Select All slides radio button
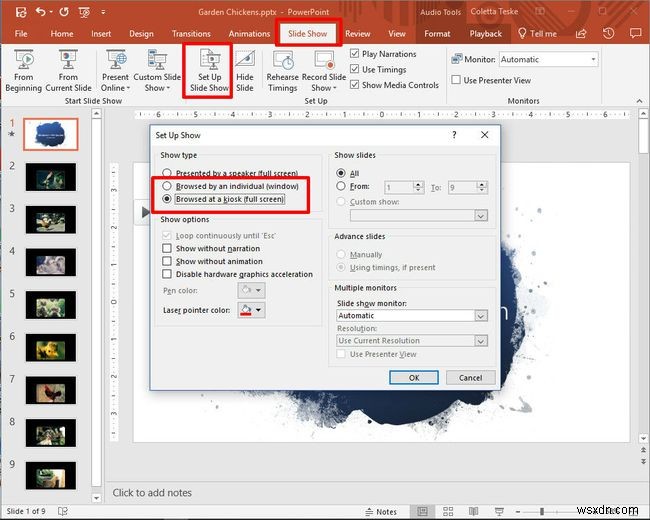The height and width of the screenshot is (520, 650). (341, 173)
